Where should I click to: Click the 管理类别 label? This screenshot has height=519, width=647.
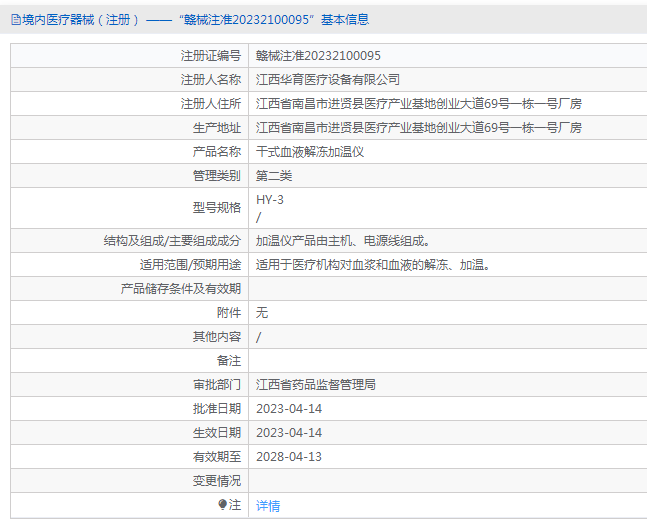click(217, 176)
